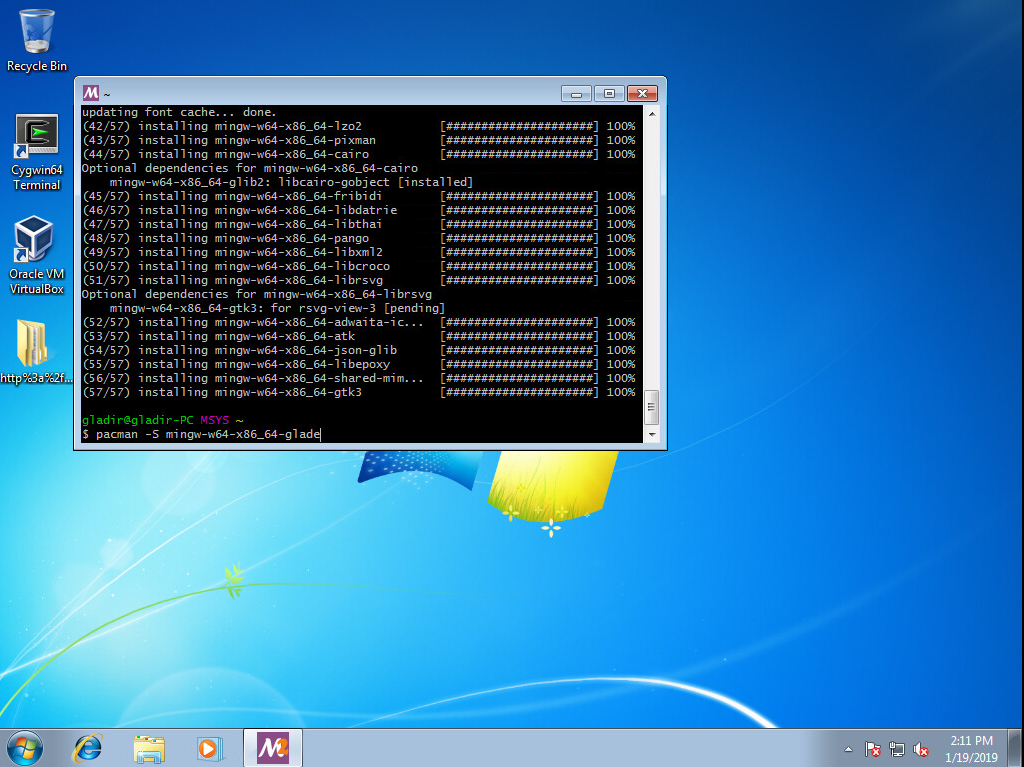The image size is (1024, 767).
Task: Click the terminal scrollbar up arrow
Action: click(652, 113)
